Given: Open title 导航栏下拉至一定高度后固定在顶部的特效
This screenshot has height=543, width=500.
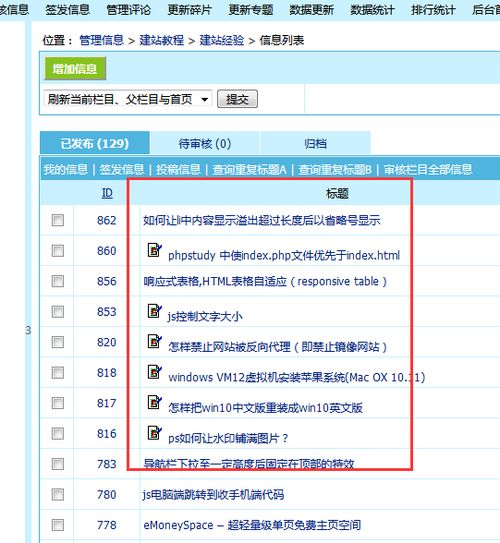Looking at the screenshot, I should [x=249, y=464].
